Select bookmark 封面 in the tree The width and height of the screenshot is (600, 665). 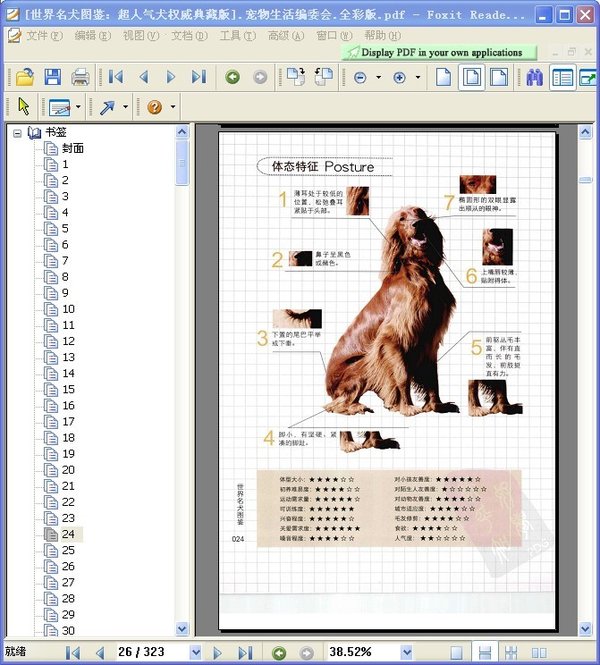(x=72, y=148)
